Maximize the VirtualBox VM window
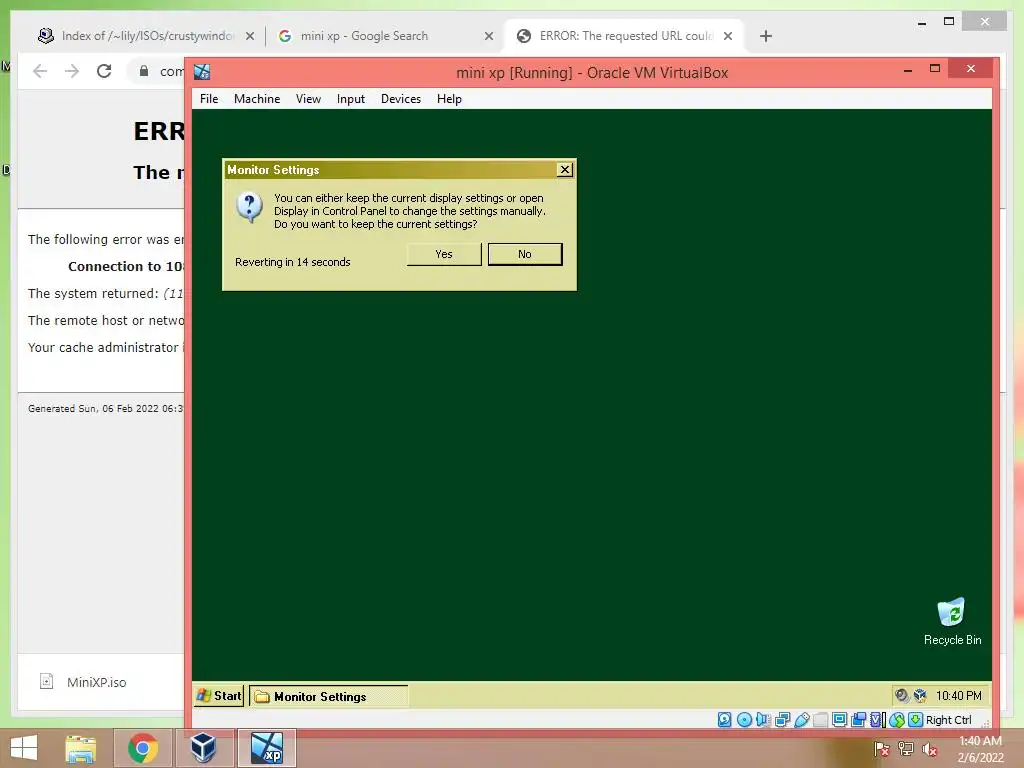Screen dimensions: 1024x768 pyautogui.click(x=935, y=69)
